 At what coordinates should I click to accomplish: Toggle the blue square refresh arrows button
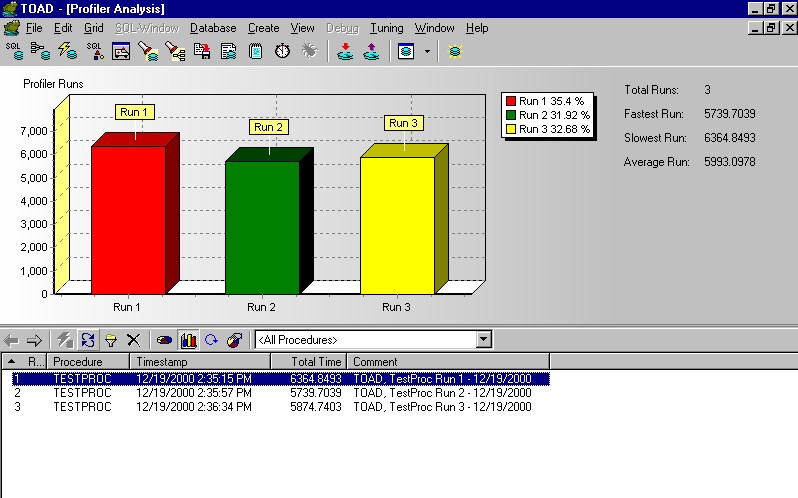[x=88, y=340]
